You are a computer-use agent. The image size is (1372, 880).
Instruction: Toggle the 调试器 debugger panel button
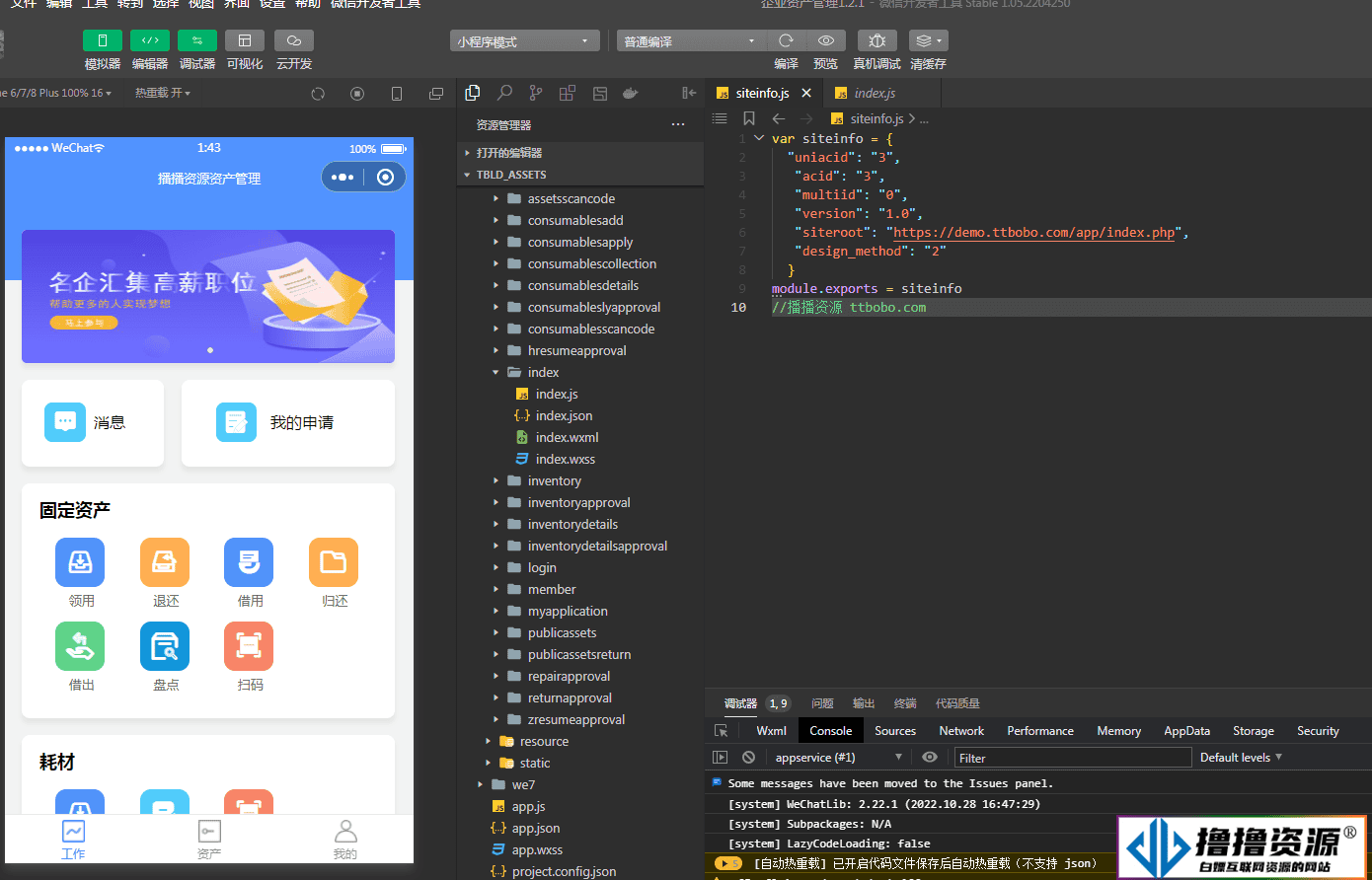pyautogui.click(x=197, y=40)
